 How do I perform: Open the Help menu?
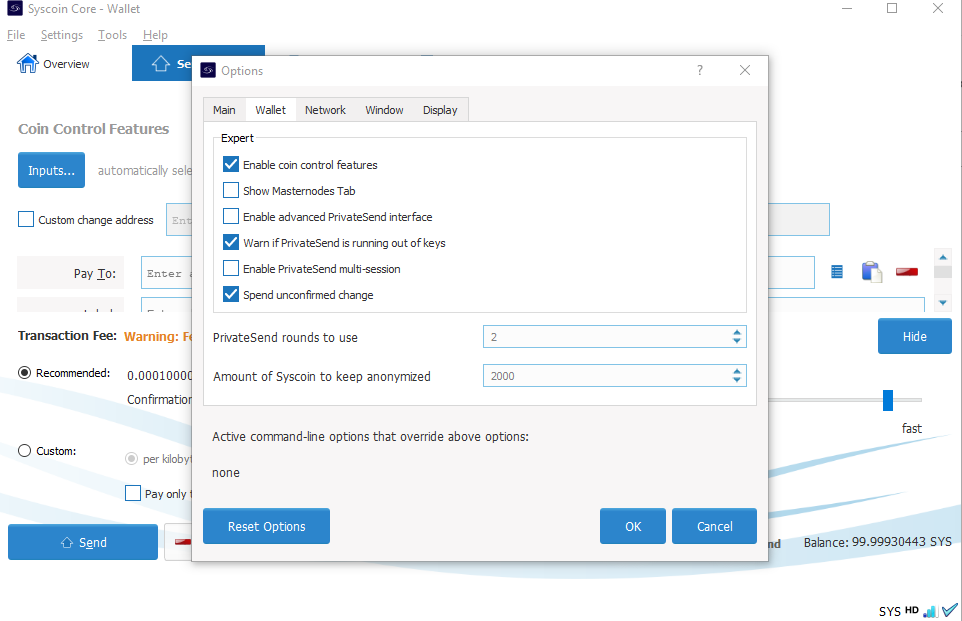pyautogui.click(x=155, y=35)
